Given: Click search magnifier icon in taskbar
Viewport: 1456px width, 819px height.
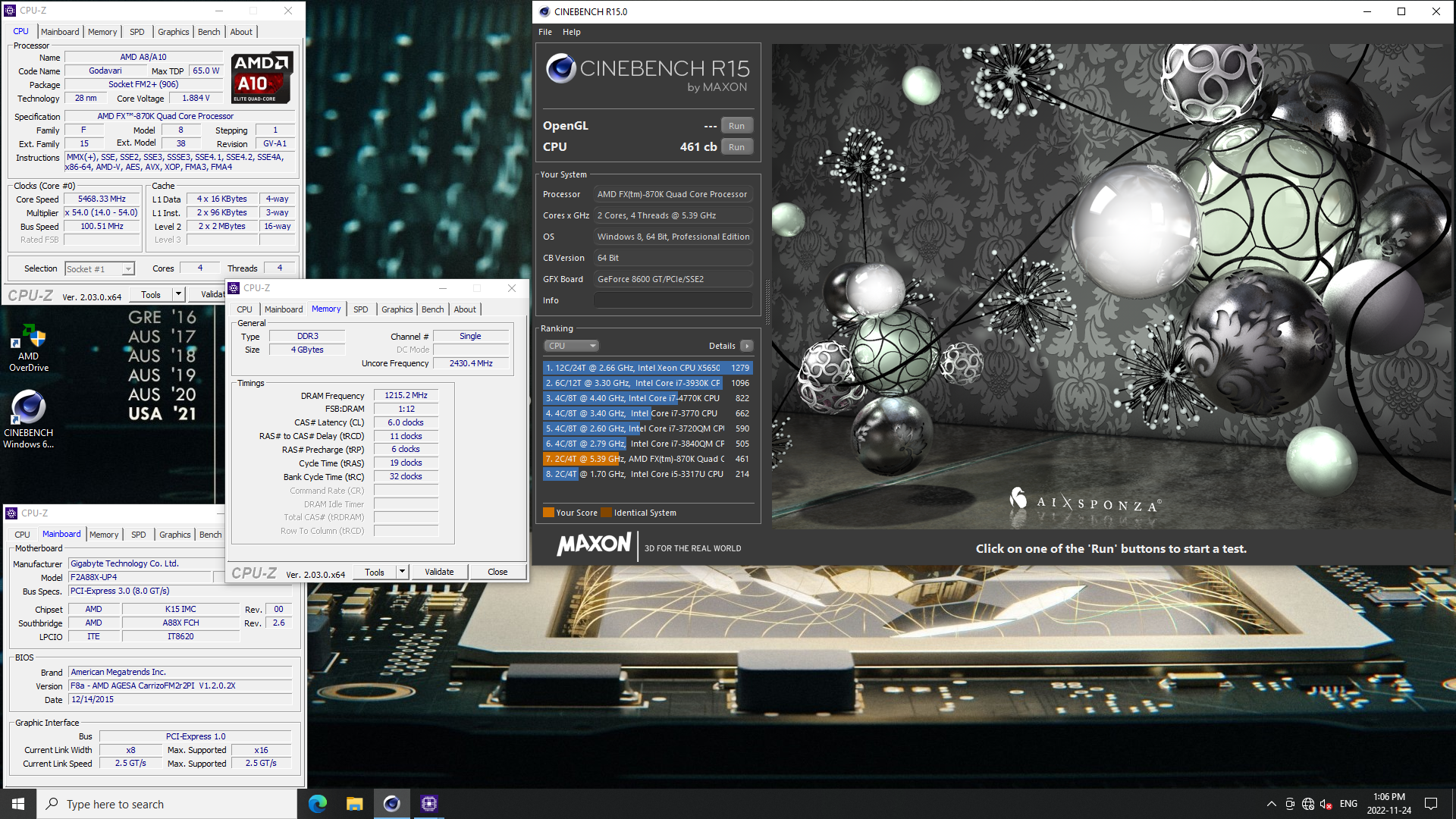Looking at the screenshot, I should coord(52,804).
